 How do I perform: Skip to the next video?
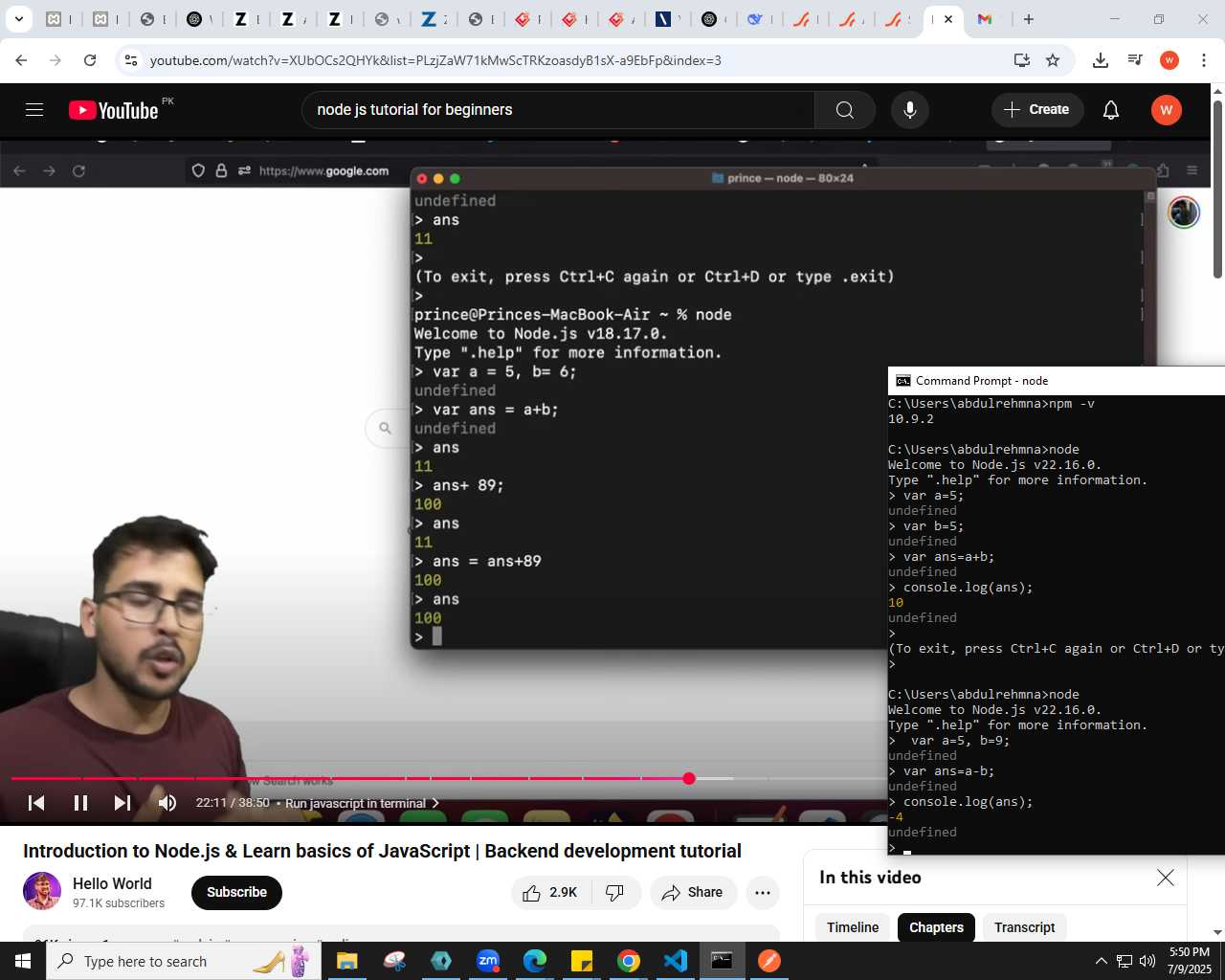click(x=122, y=803)
